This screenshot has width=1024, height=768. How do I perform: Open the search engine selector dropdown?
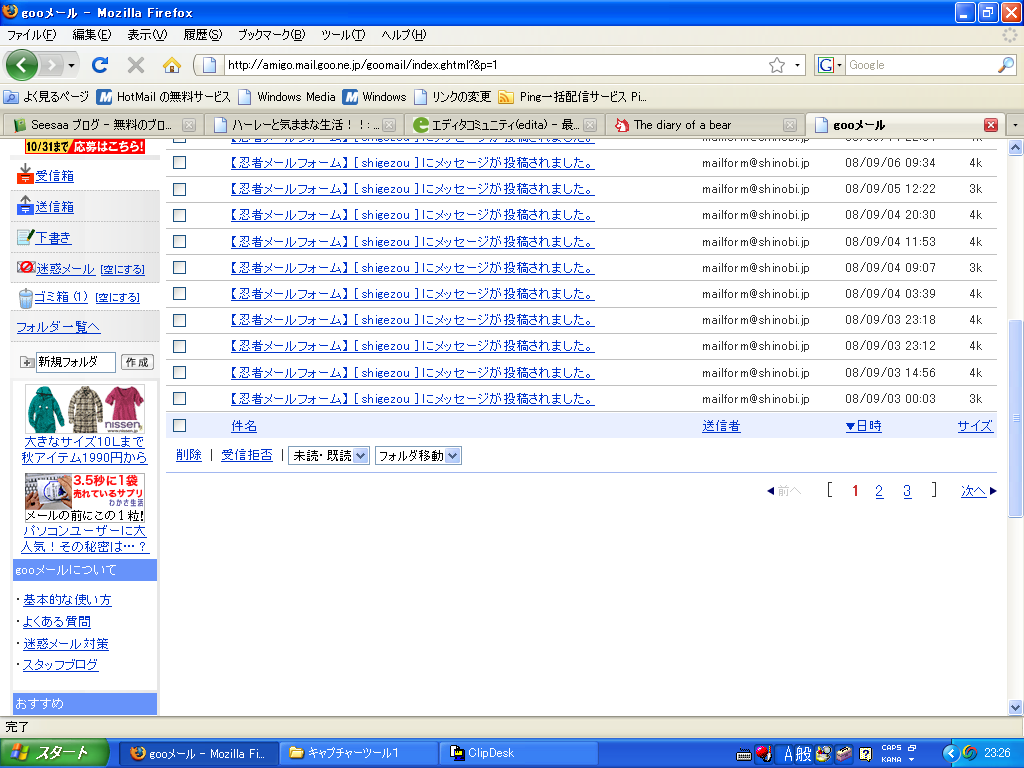(830, 65)
